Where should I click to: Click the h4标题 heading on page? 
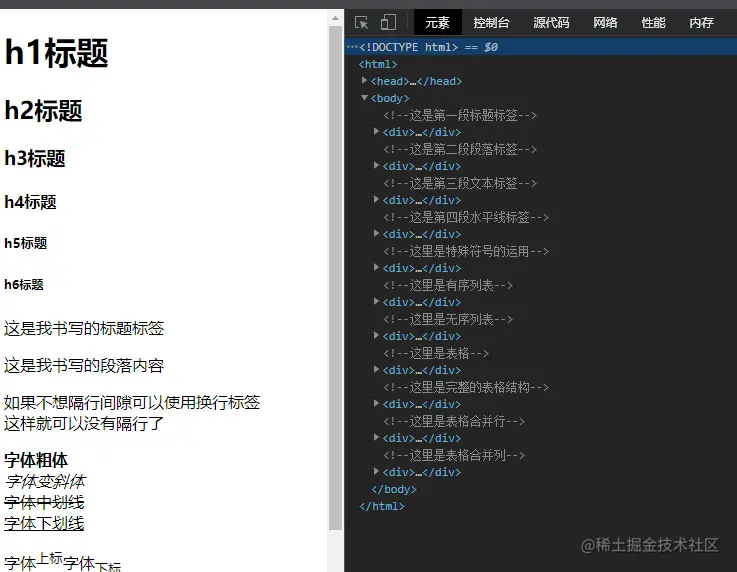30,202
